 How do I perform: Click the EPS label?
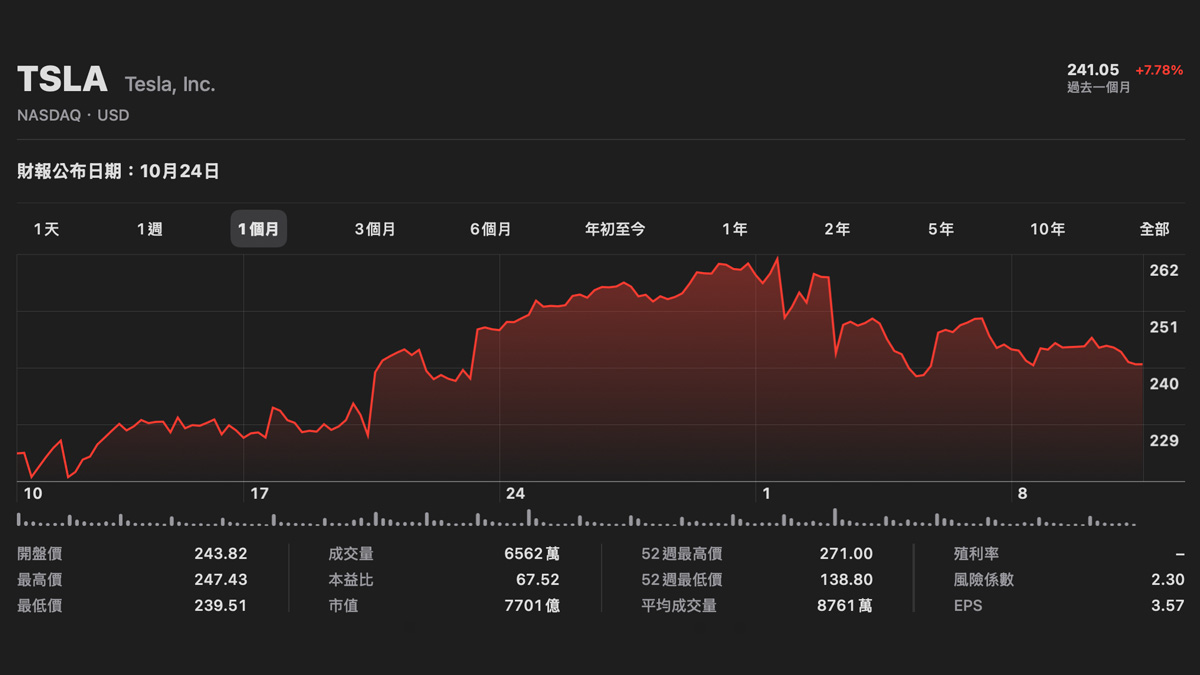pos(969,606)
